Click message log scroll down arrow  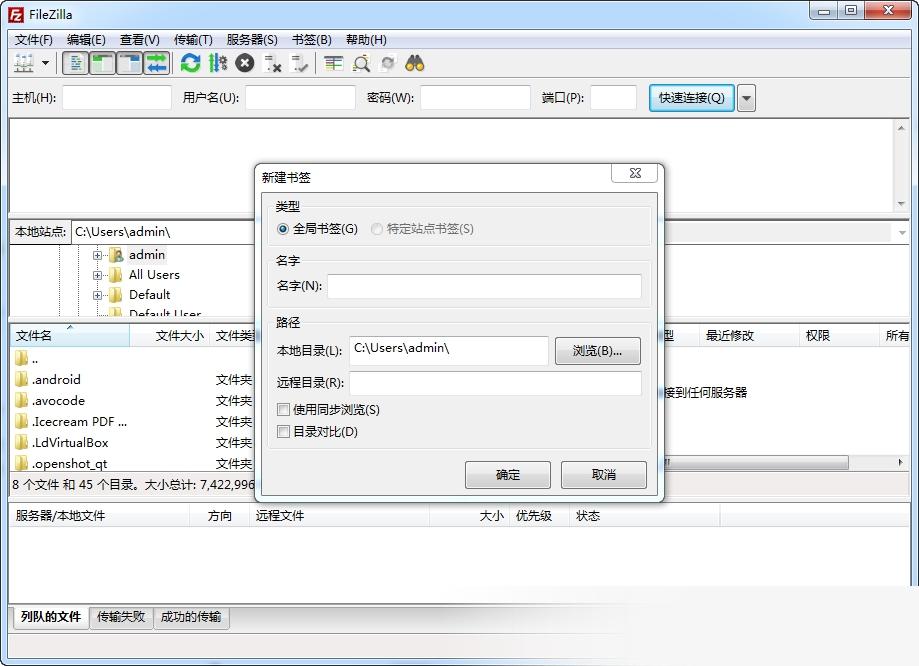coord(901,204)
